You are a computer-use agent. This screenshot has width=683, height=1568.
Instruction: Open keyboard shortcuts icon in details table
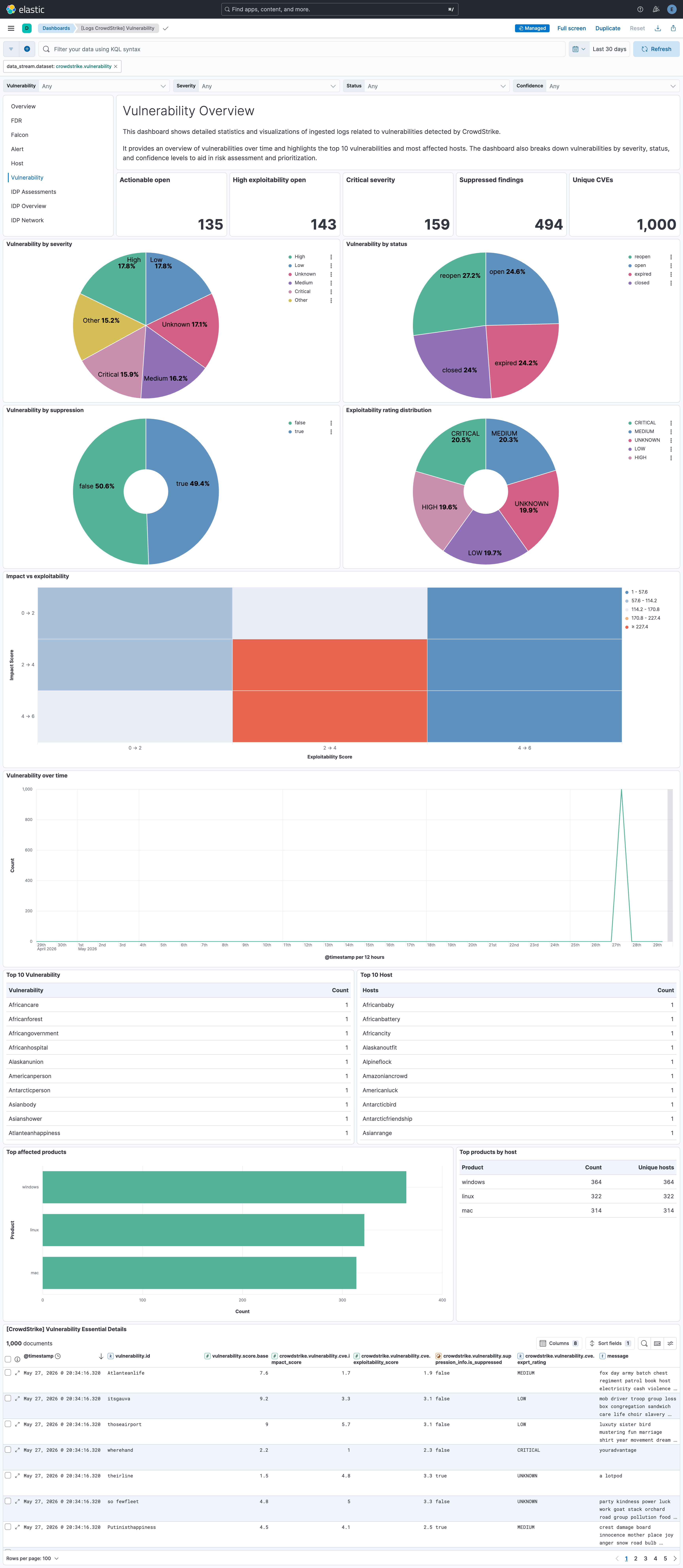658,1343
